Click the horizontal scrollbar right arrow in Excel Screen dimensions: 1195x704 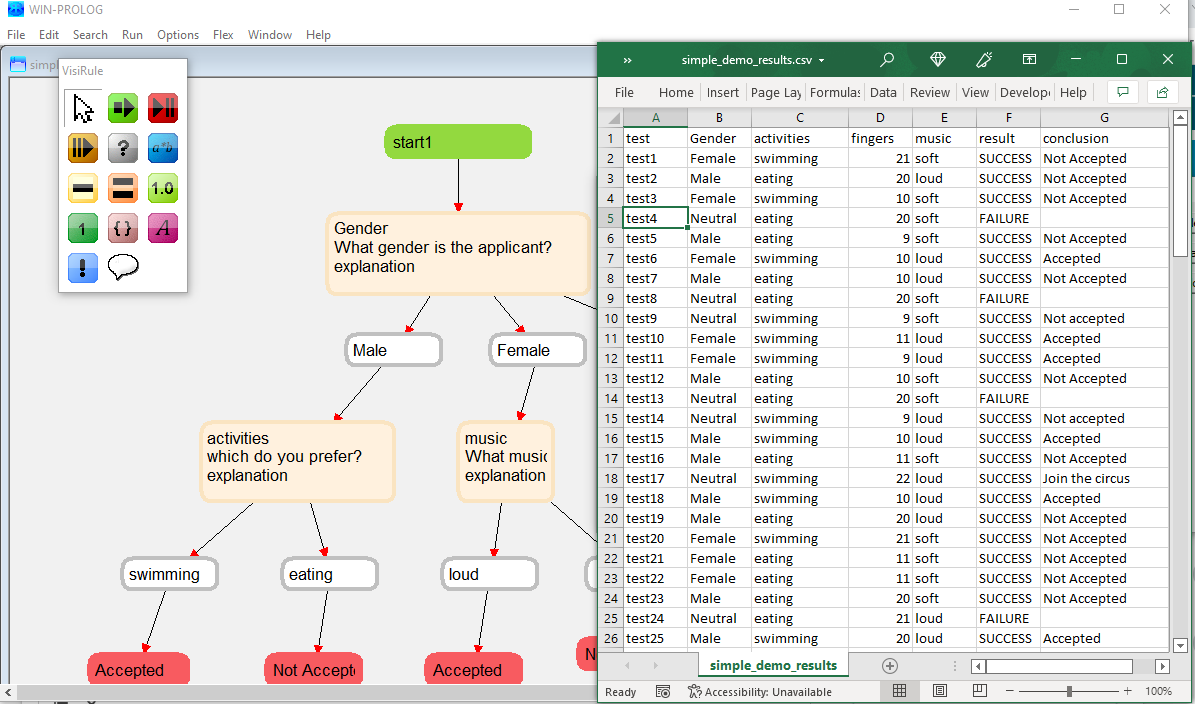(x=1162, y=666)
